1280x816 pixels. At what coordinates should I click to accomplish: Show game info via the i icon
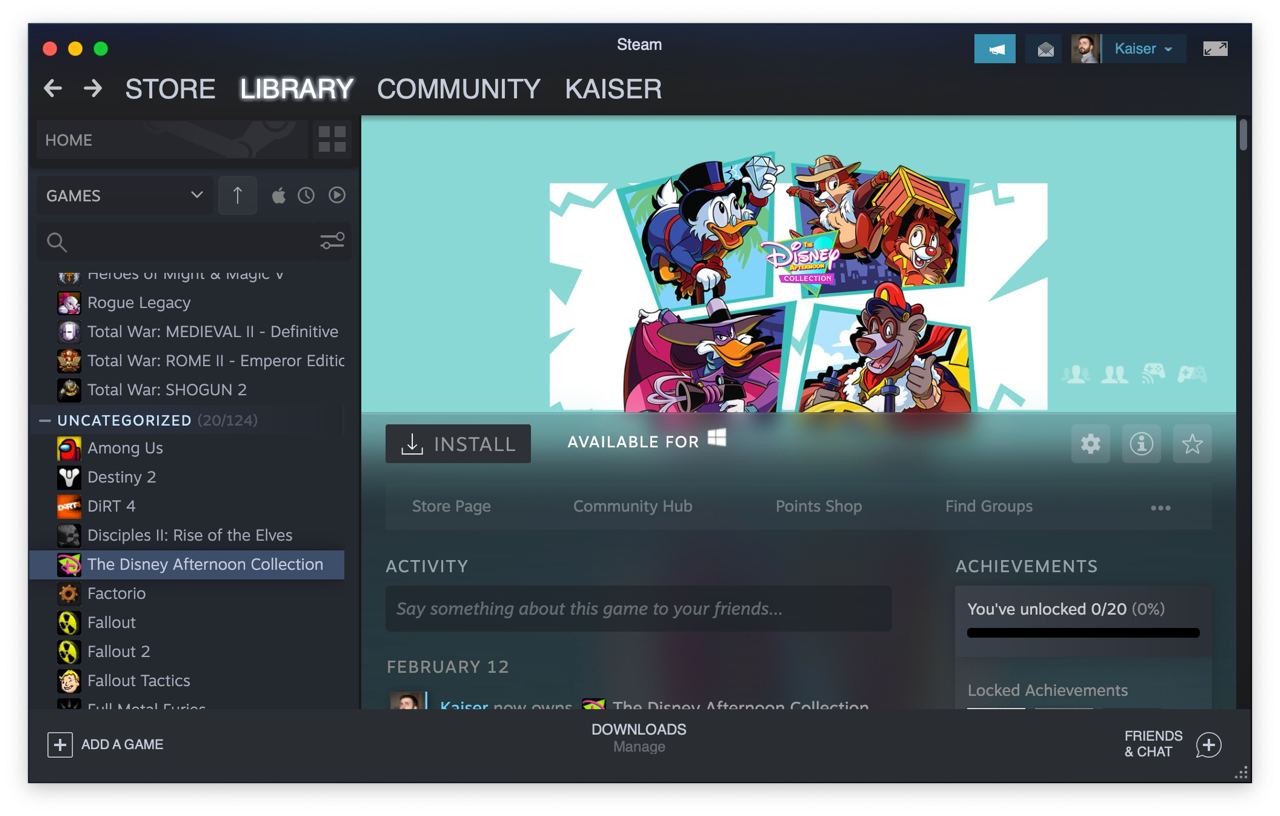point(1141,444)
